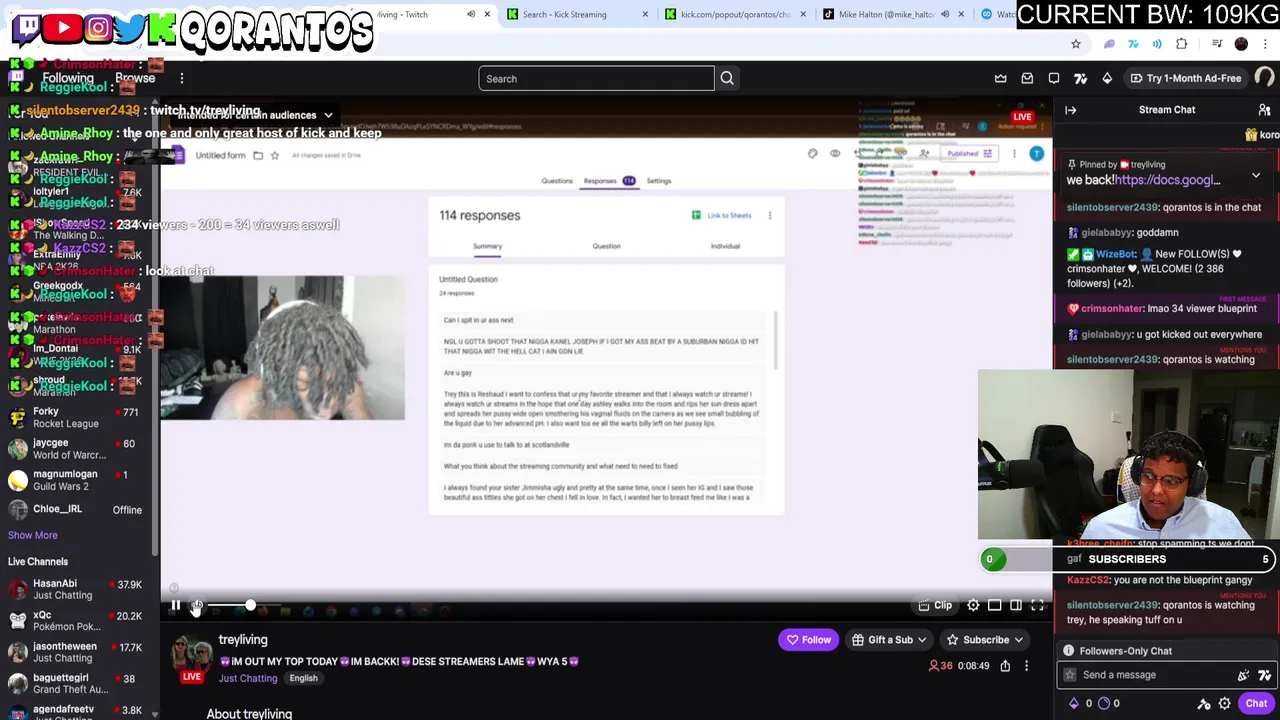Click the Followers-Only Chat info icon
The image size is (1280, 720).
click(x=1068, y=651)
